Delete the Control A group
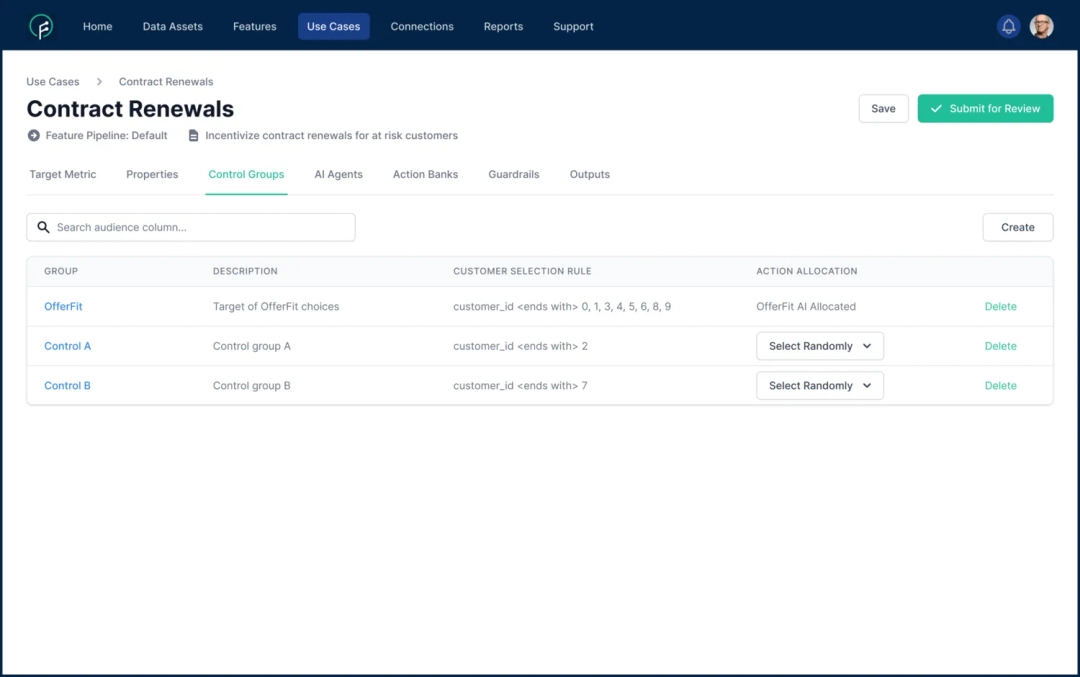Viewport: 1080px width, 677px height. (1001, 346)
